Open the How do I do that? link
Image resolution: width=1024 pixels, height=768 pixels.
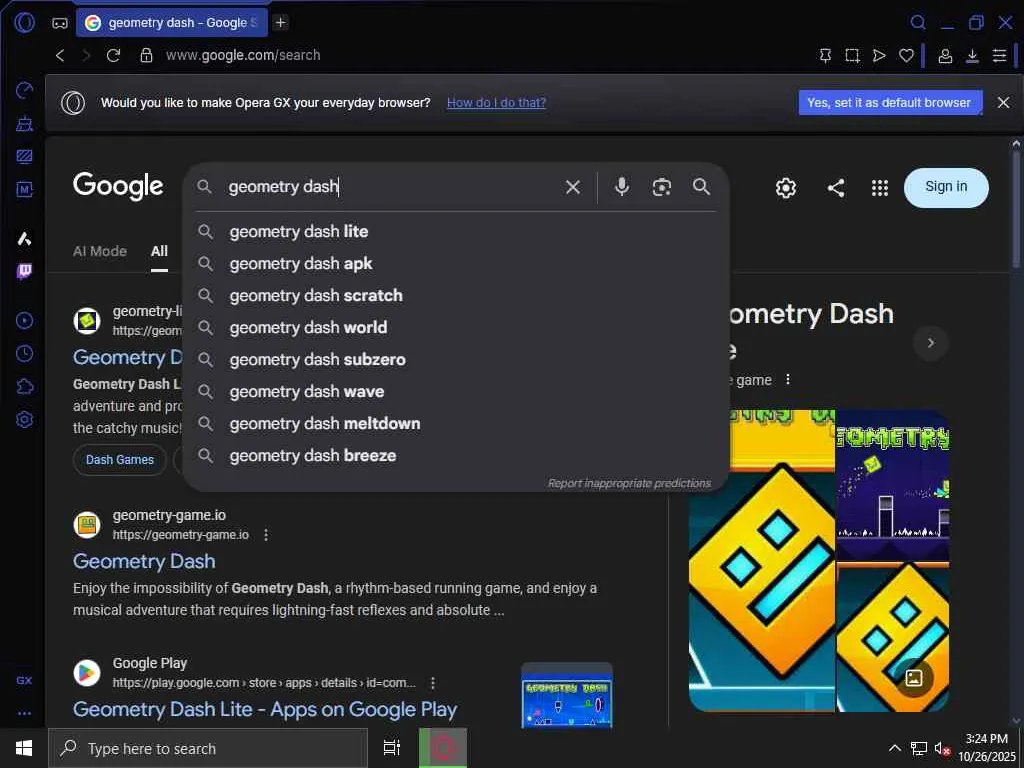coord(496,103)
